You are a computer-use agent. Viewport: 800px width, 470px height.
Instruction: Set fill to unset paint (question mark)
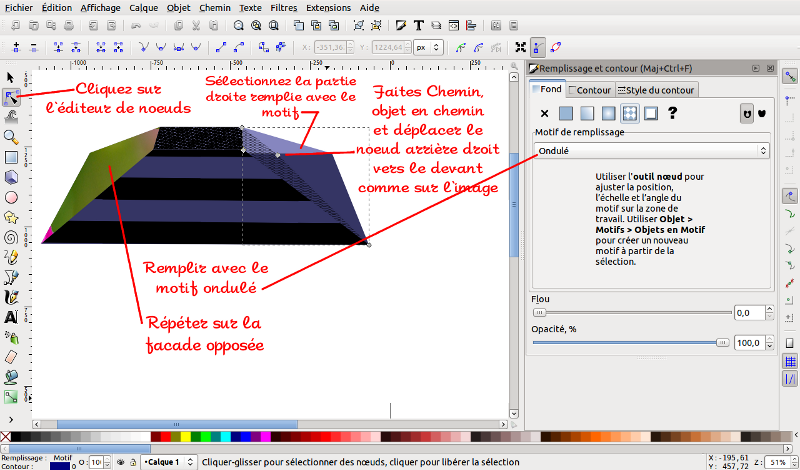(674, 114)
